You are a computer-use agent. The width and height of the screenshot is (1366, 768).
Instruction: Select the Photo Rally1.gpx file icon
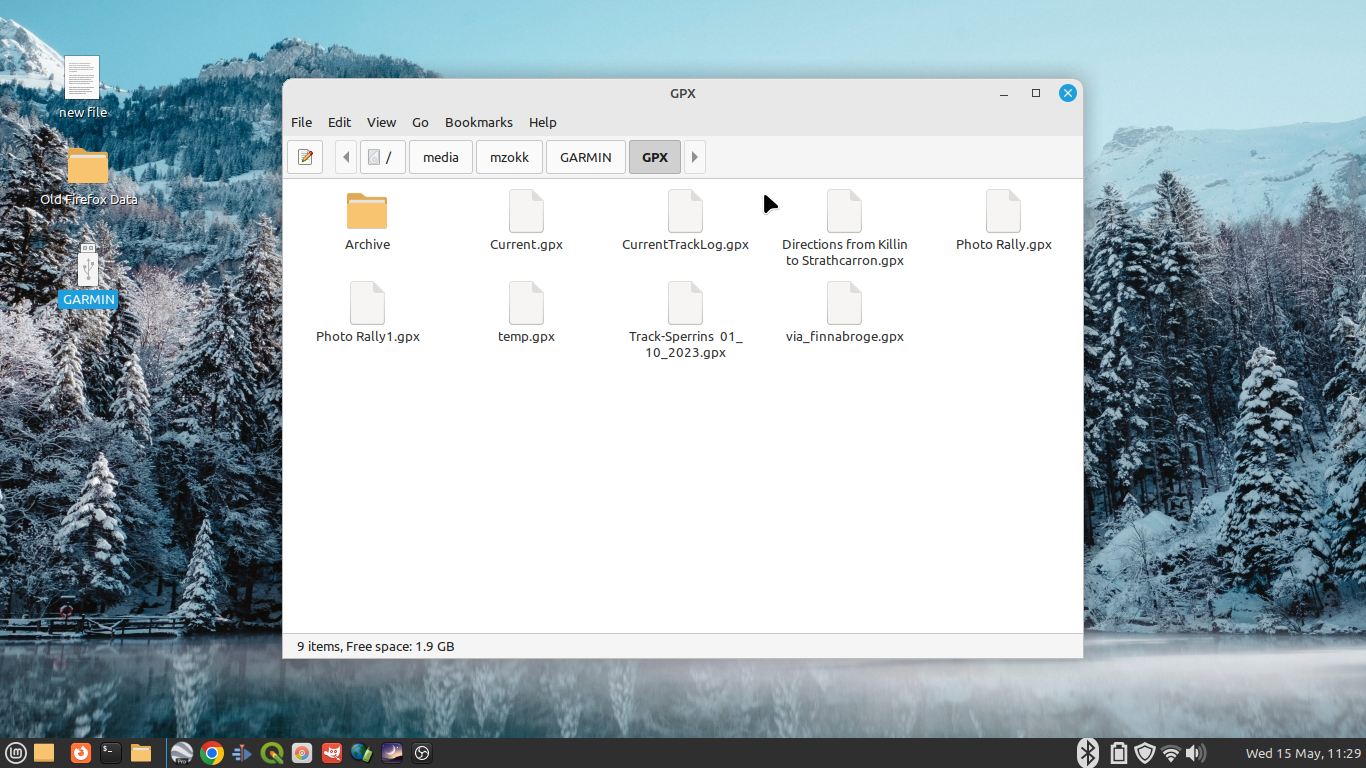367,303
